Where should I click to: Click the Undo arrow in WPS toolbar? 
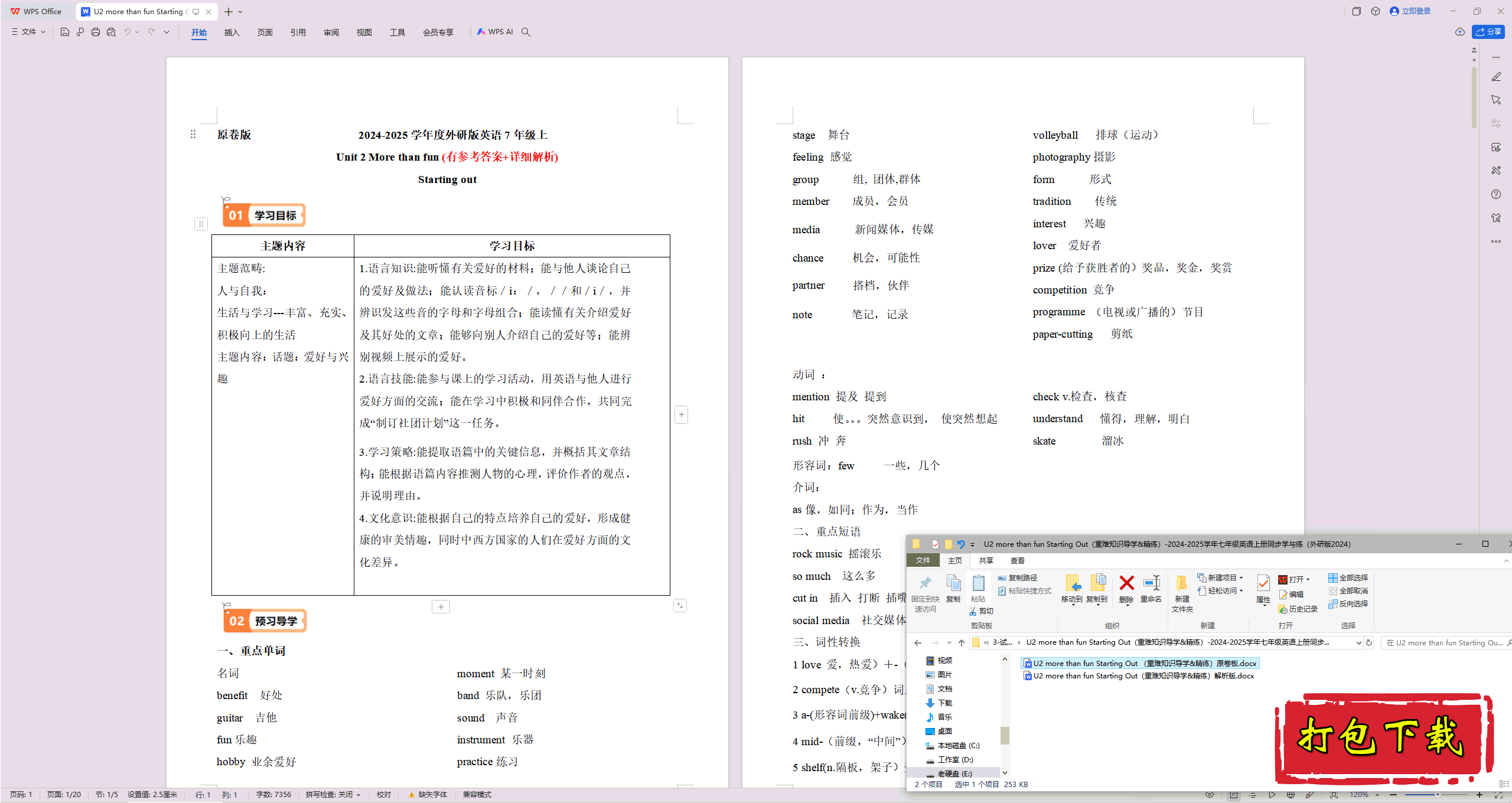point(127,32)
